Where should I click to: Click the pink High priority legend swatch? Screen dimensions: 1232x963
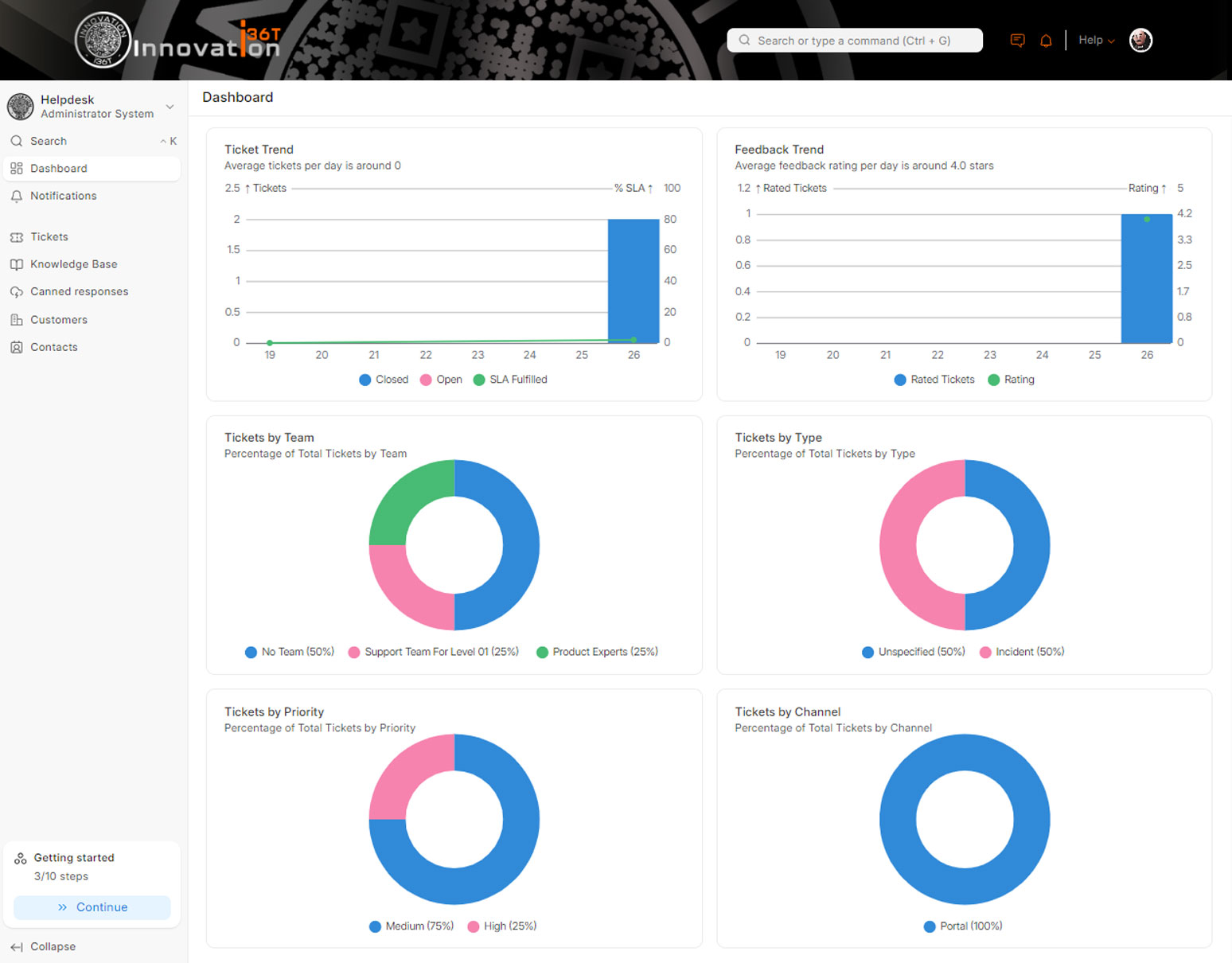click(474, 926)
